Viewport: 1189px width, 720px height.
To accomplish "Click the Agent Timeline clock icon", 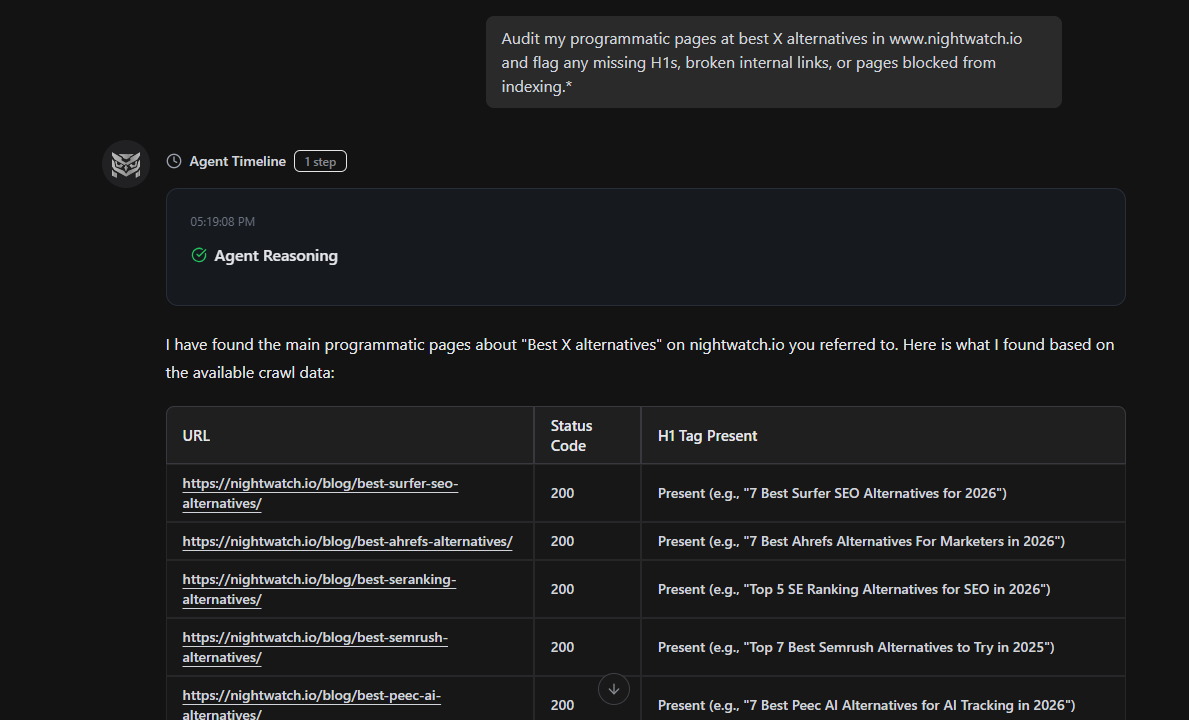I will click(174, 161).
